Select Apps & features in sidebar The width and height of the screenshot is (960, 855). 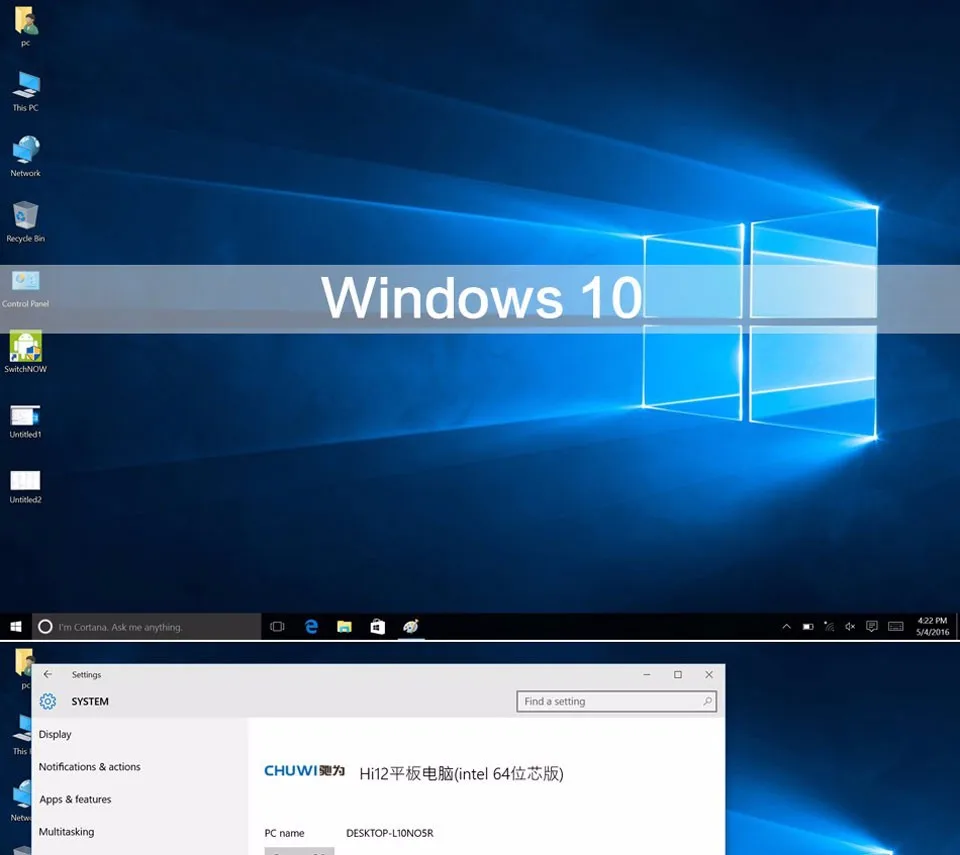tap(75, 799)
